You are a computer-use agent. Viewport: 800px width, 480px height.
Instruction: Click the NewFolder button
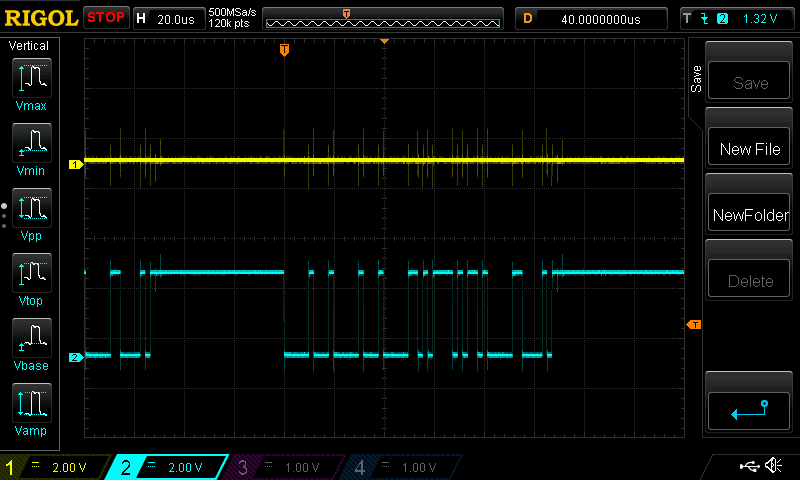(x=749, y=212)
